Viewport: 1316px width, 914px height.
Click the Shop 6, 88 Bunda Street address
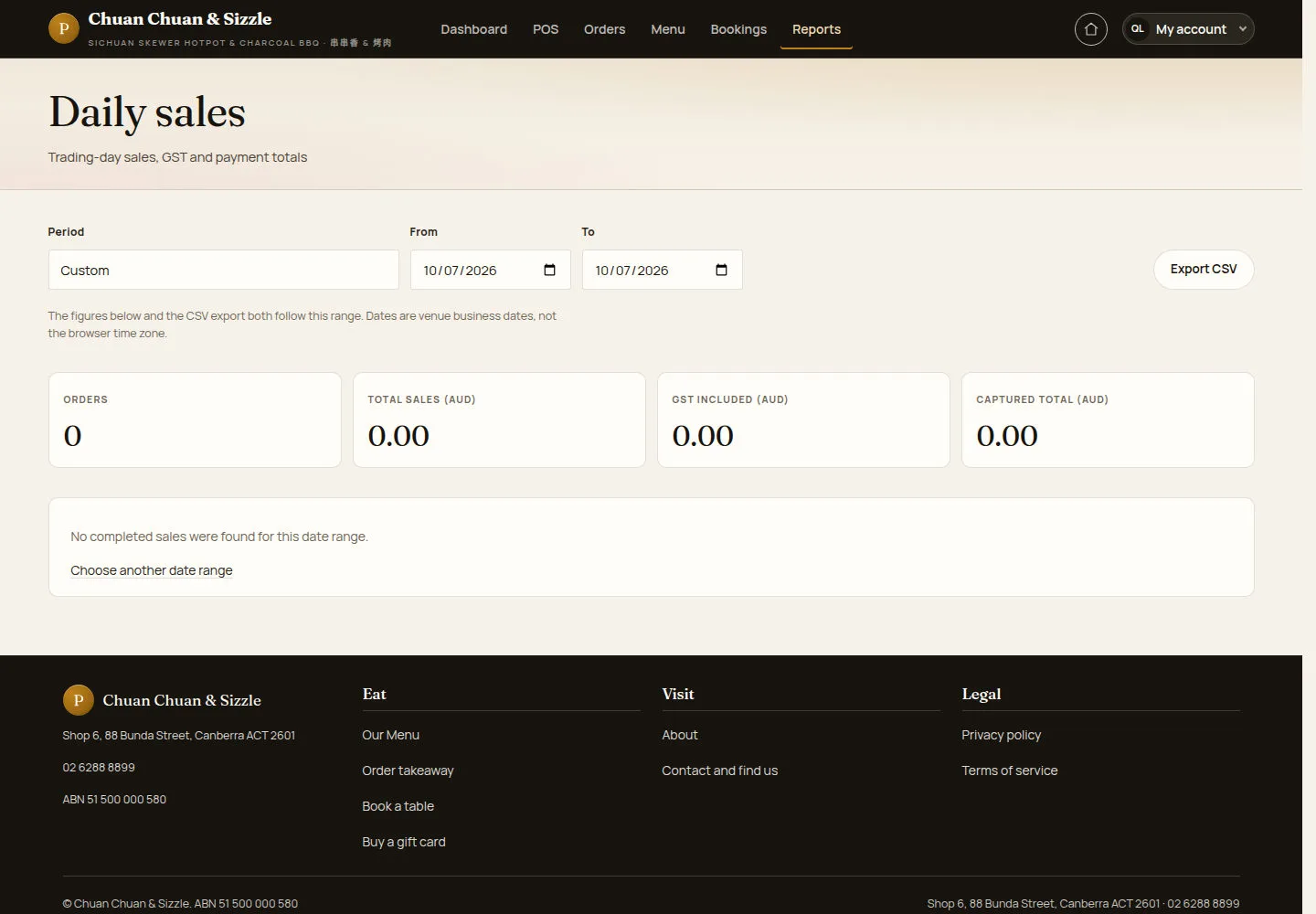(178, 736)
